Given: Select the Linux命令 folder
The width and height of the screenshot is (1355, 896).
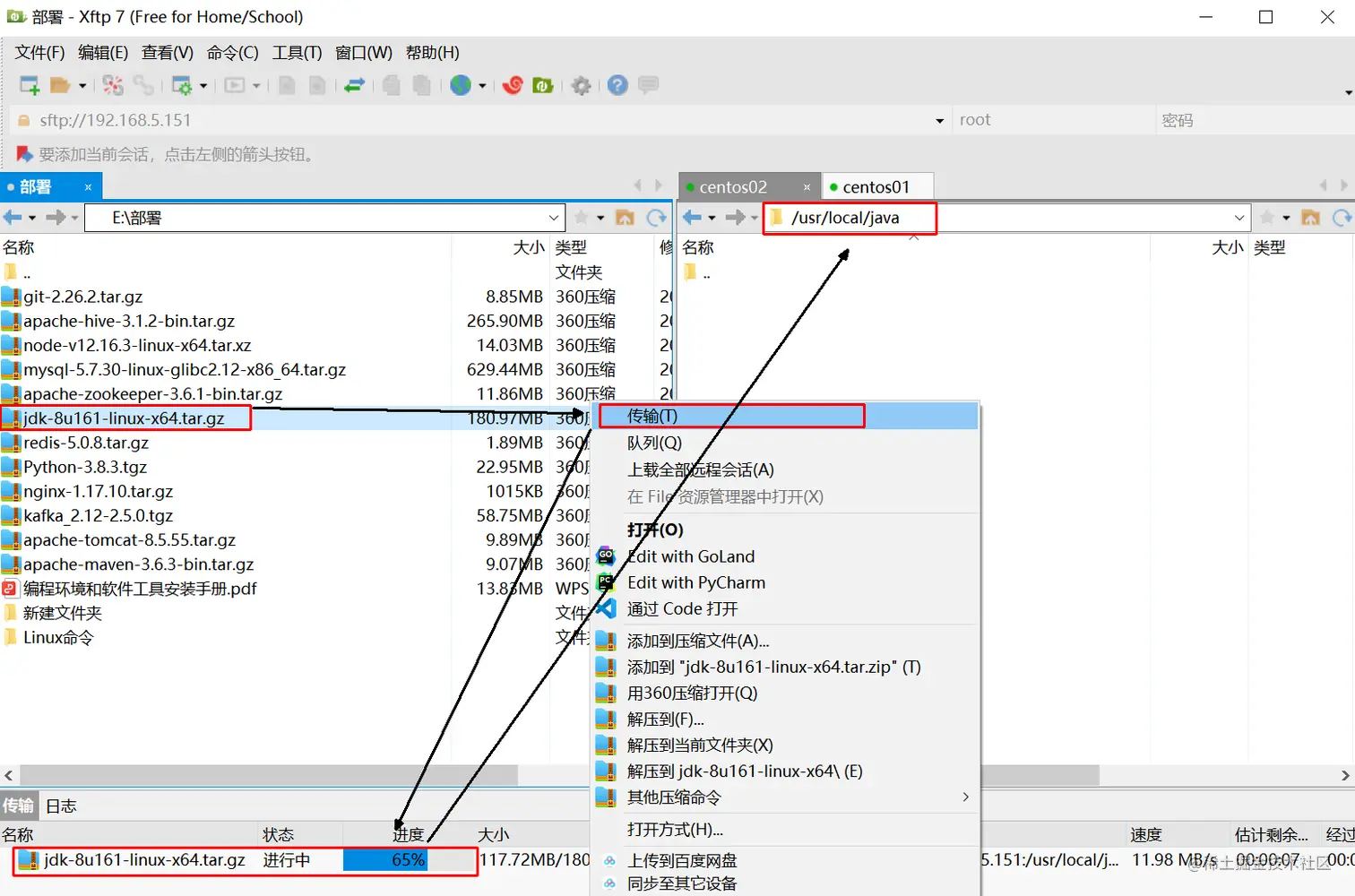Looking at the screenshot, I should (x=58, y=637).
